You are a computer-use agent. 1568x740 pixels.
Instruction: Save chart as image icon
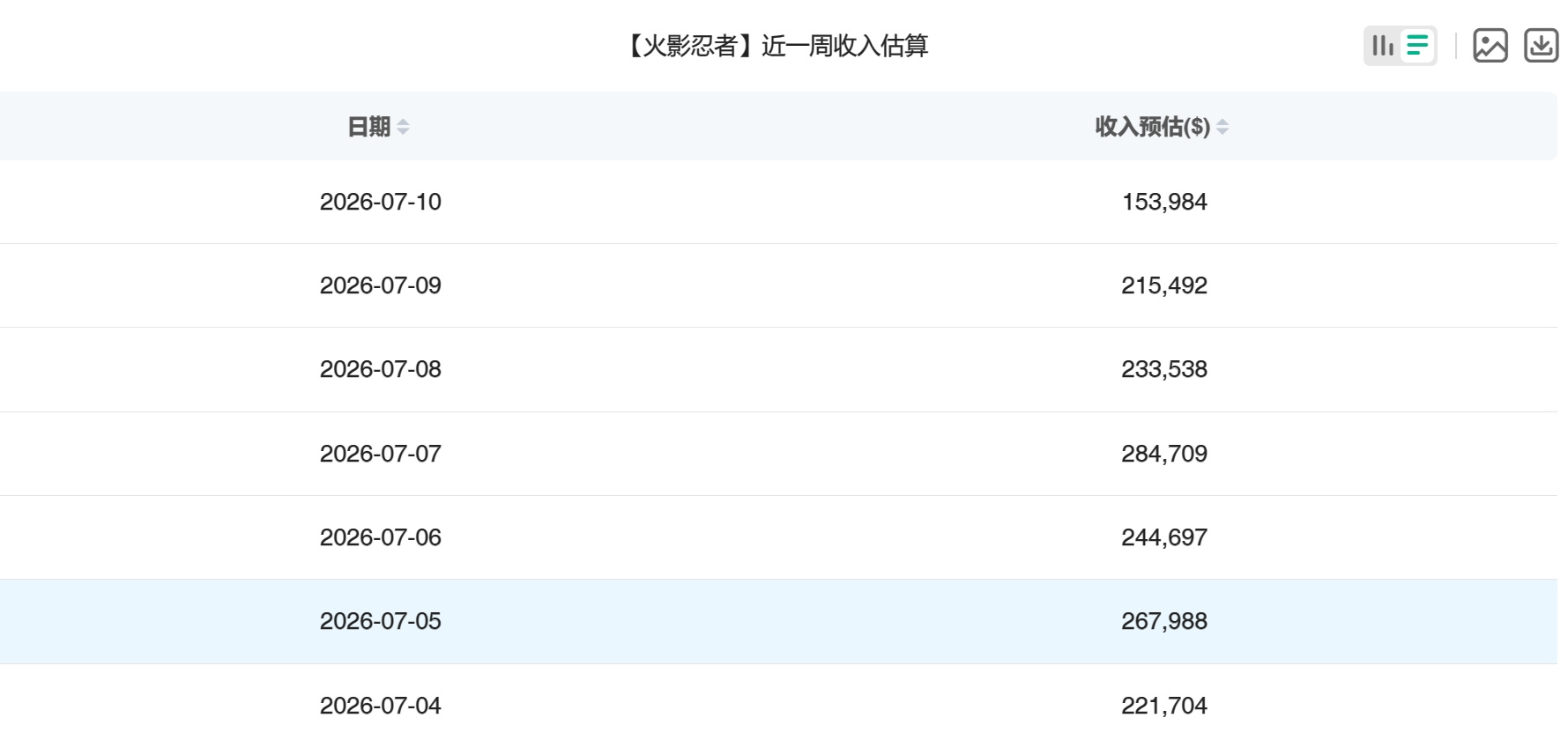1490,45
